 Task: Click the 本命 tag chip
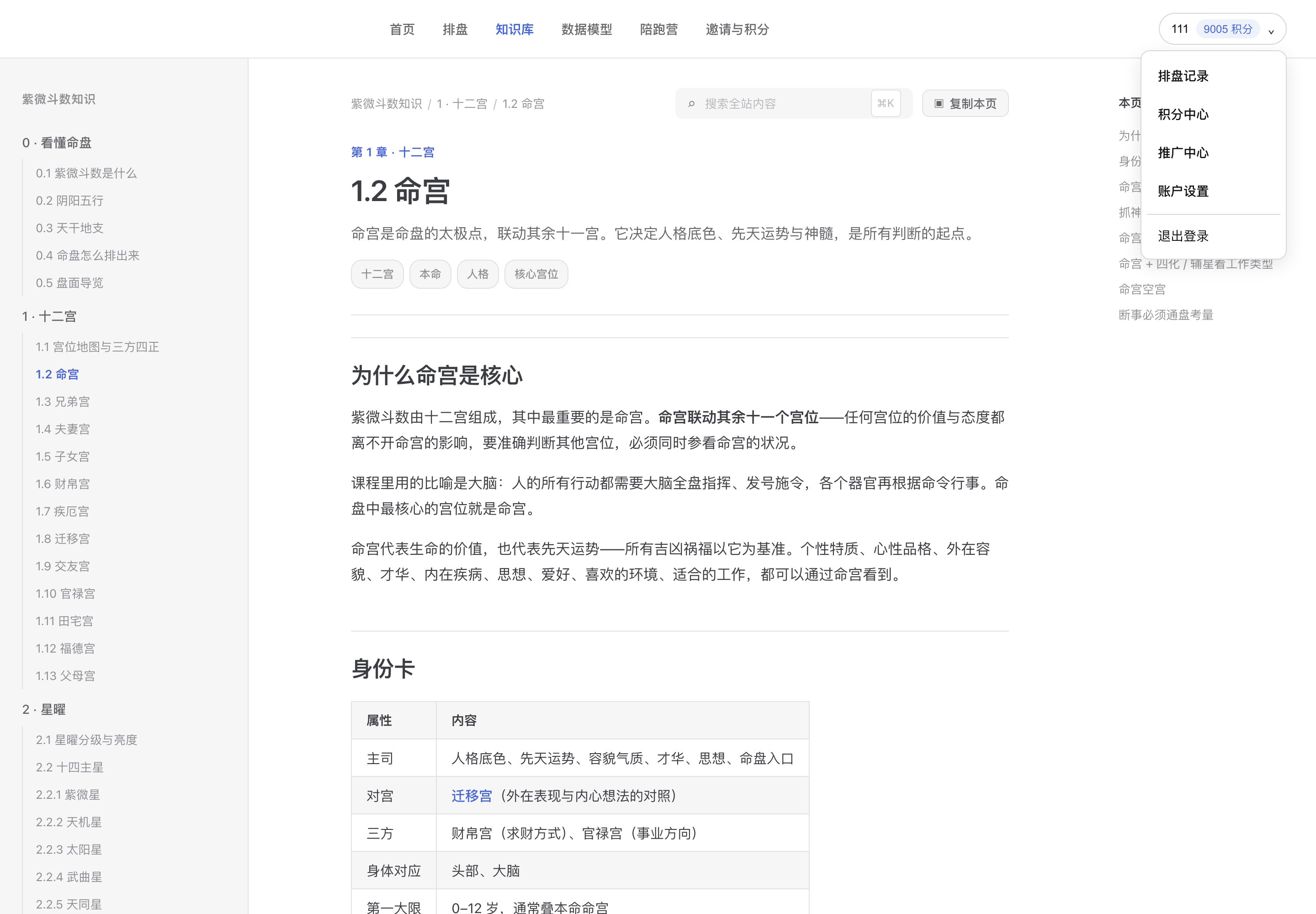pos(430,274)
